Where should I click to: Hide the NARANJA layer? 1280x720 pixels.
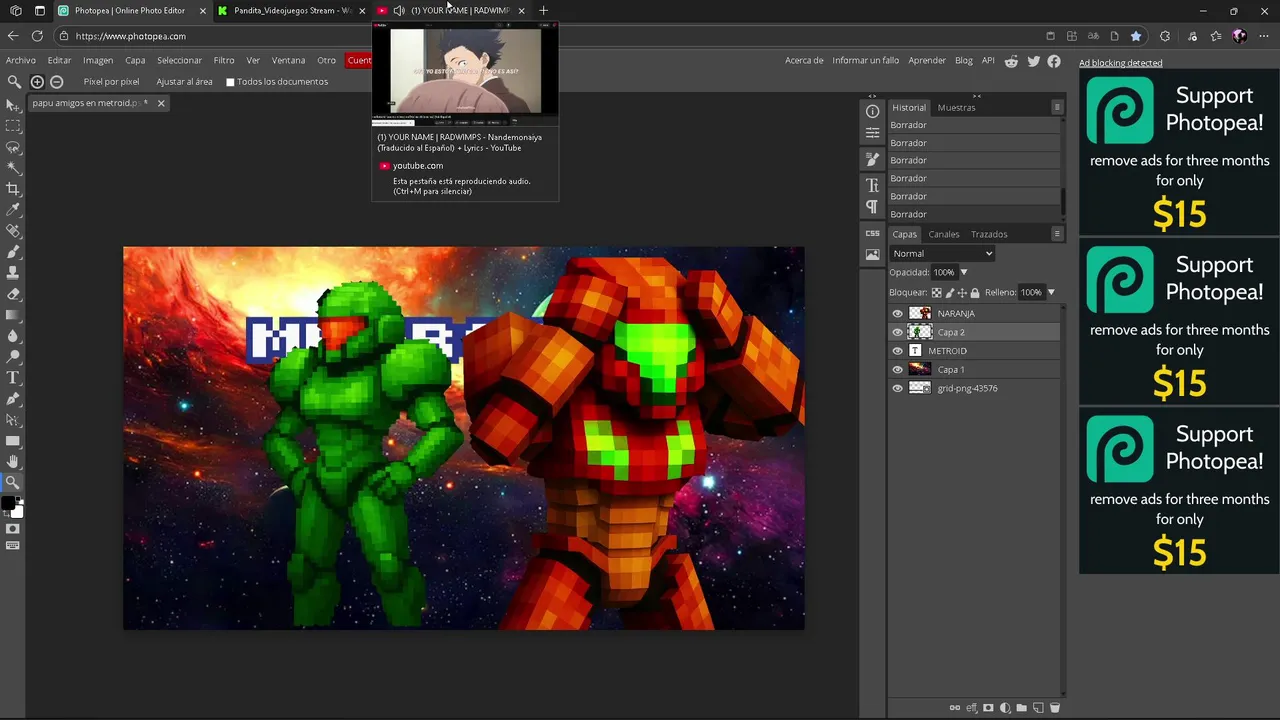click(x=897, y=314)
